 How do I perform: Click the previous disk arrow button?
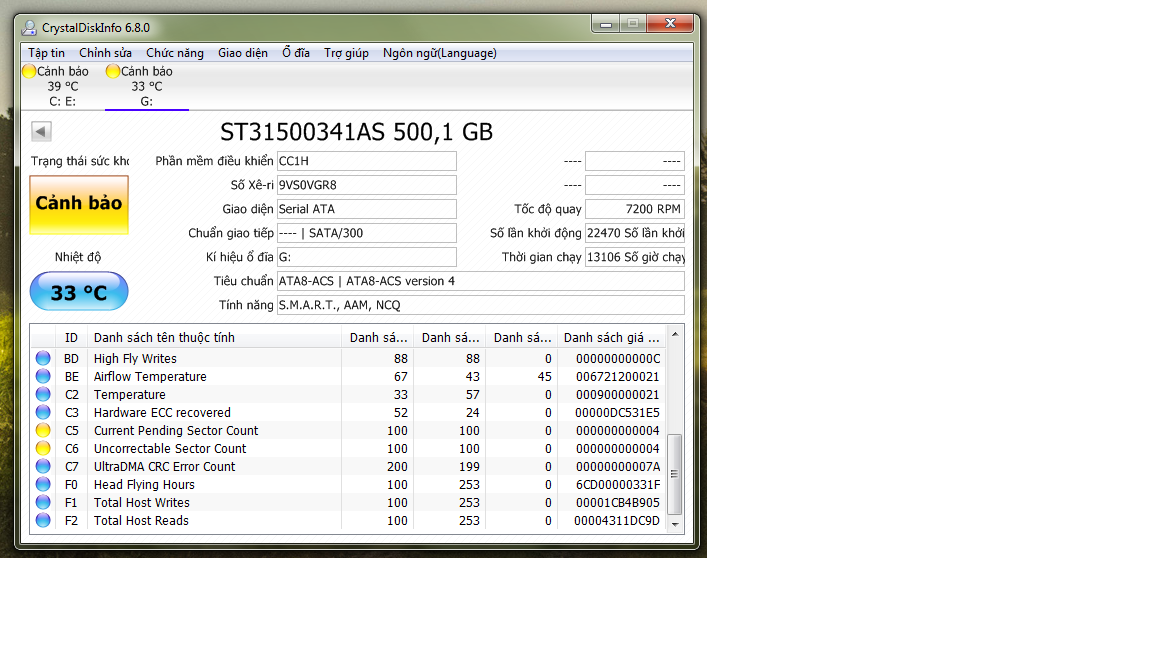[x=41, y=131]
